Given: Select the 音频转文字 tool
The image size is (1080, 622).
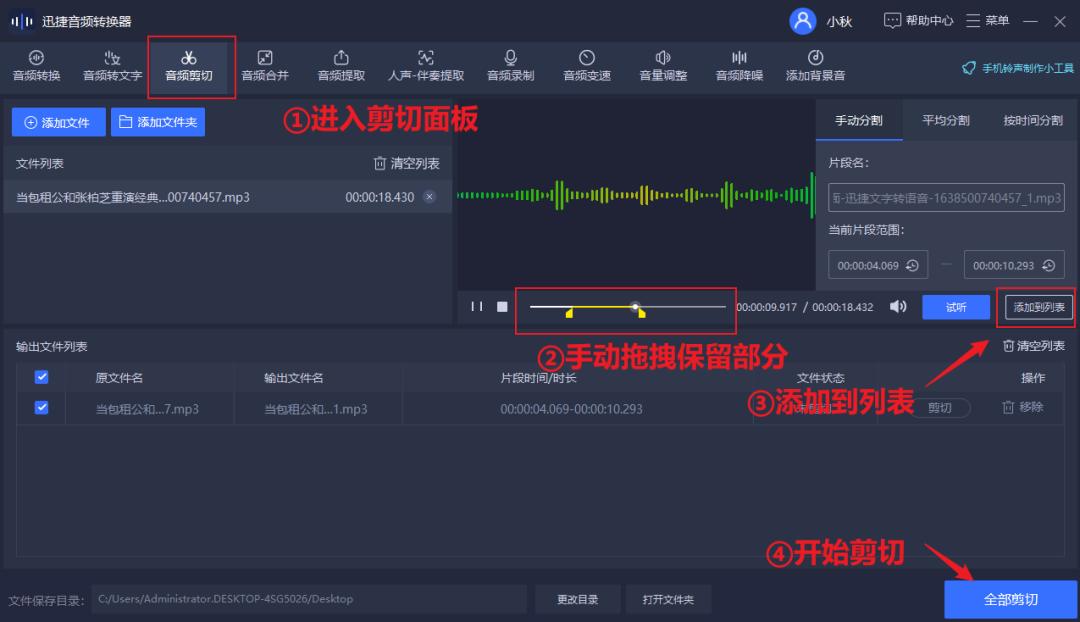Looking at the screenshot, I should 111,65.
